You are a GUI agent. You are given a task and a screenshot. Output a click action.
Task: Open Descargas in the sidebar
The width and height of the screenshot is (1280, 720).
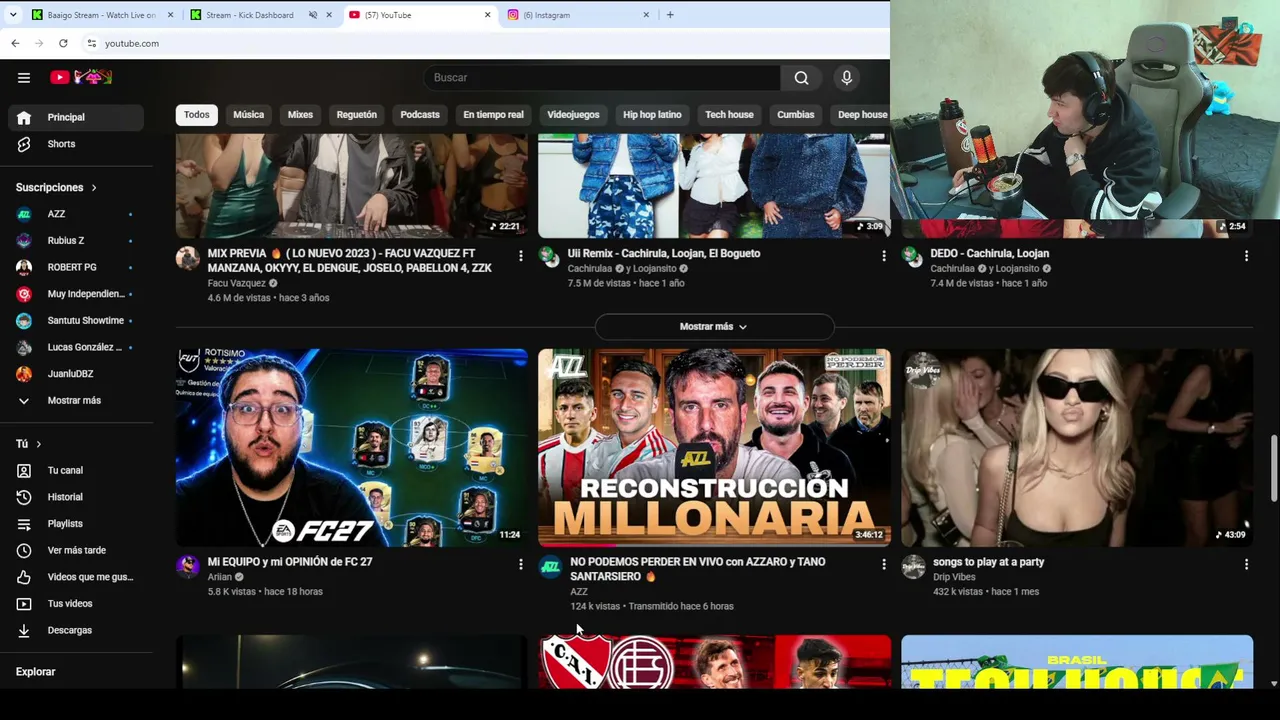76,630
